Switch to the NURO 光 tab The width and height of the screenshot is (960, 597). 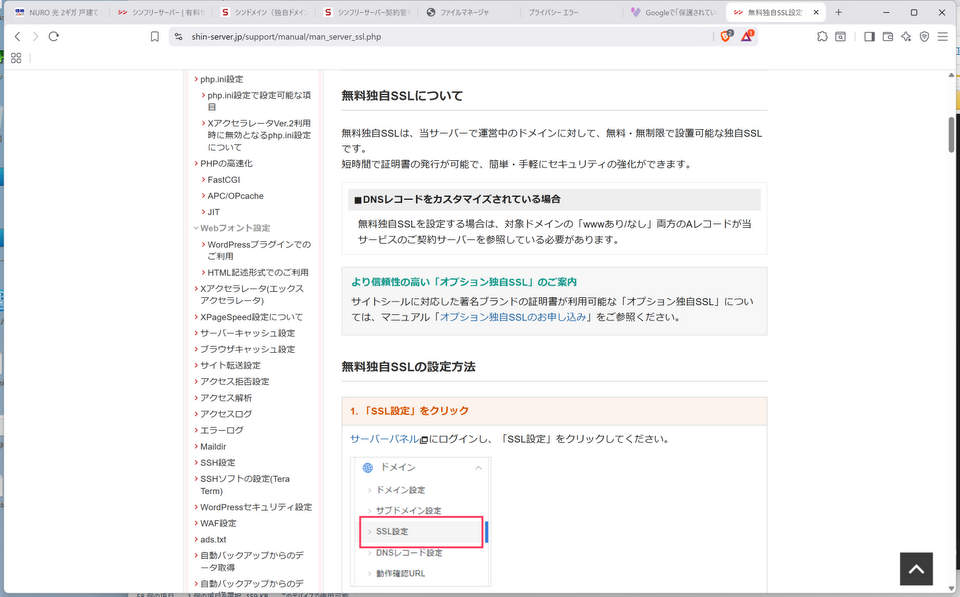pos(58,12)
